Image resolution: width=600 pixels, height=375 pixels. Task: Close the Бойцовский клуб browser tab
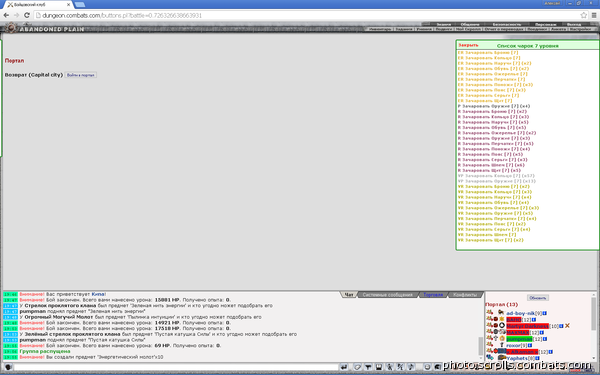click(x=69, y=5)
